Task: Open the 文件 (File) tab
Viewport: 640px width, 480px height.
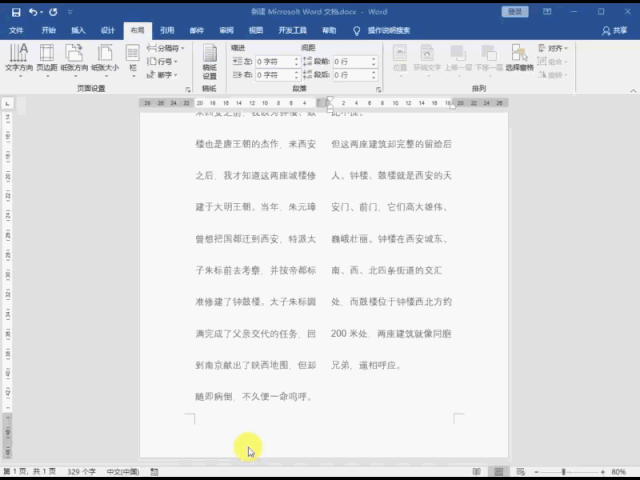Action: click(x=16, y=30)
